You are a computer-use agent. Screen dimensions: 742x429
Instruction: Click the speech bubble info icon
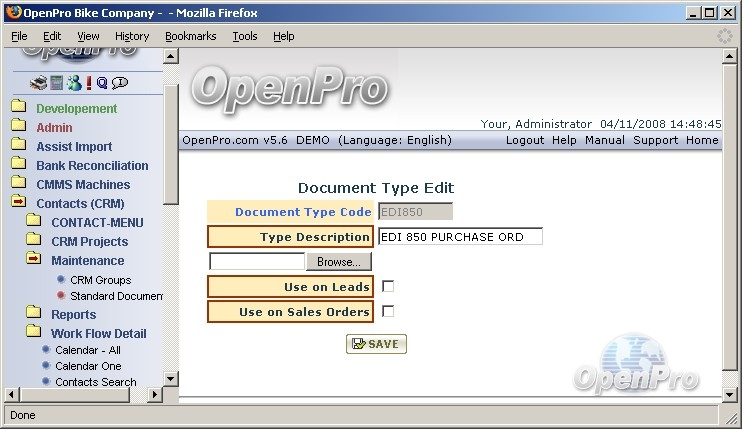pyautogui.click(x=119, y=83)
